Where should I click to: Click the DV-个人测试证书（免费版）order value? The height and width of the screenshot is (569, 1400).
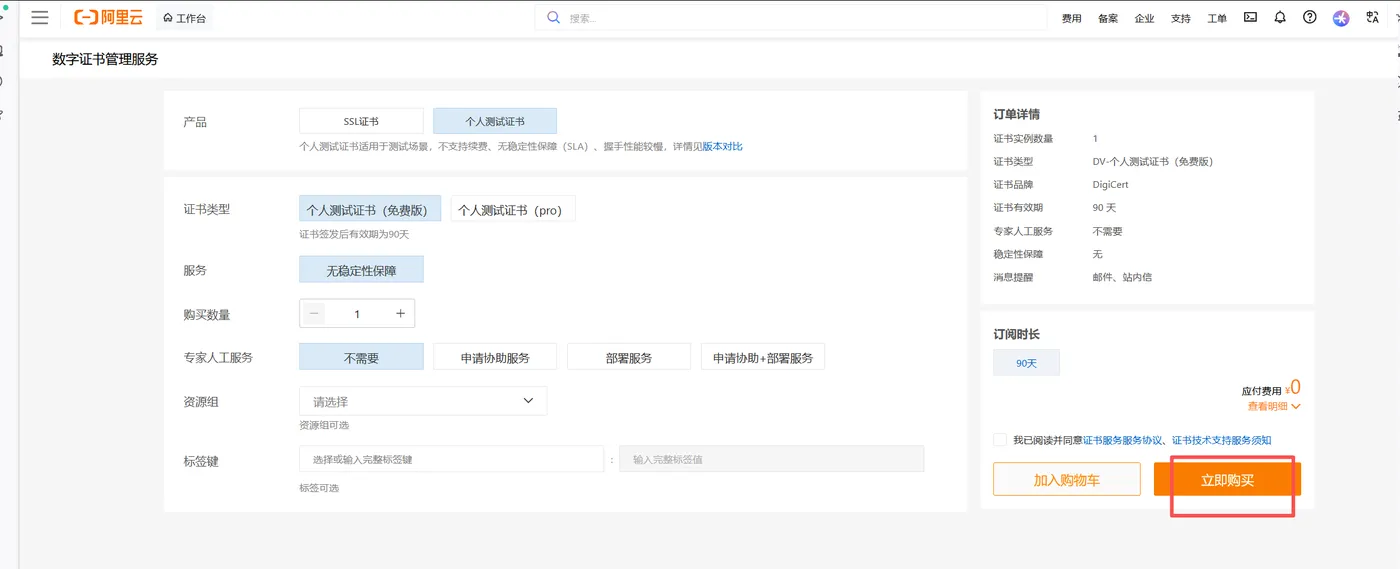click(x=1153, y=161)
